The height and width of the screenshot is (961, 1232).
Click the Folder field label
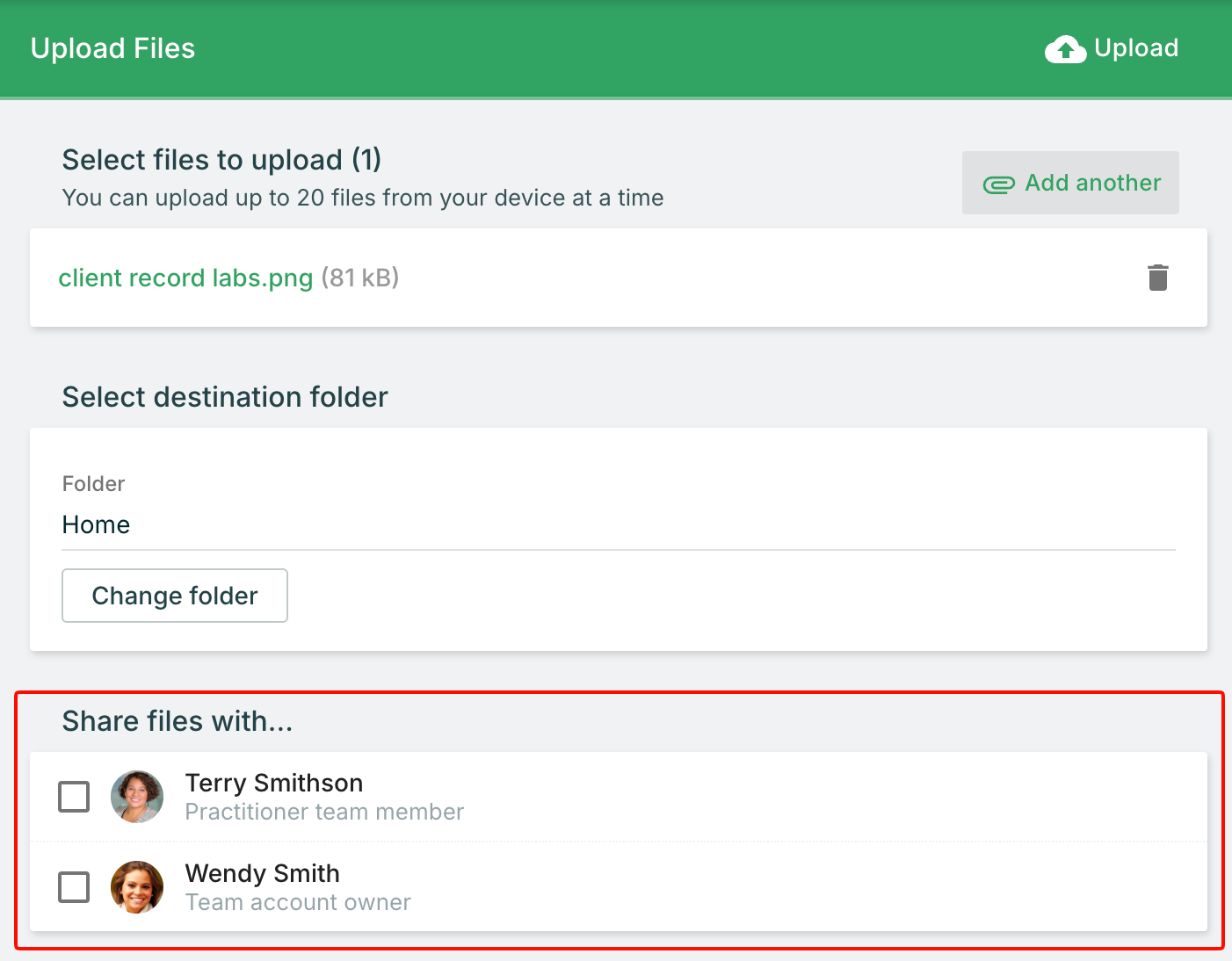[x=93, y=484]
